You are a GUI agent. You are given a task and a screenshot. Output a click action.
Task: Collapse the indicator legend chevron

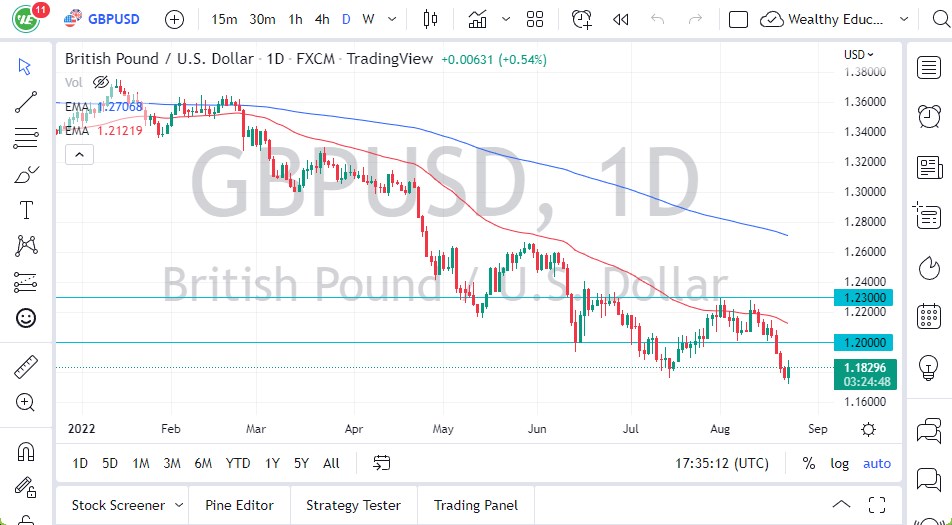[x=78, y=154]
